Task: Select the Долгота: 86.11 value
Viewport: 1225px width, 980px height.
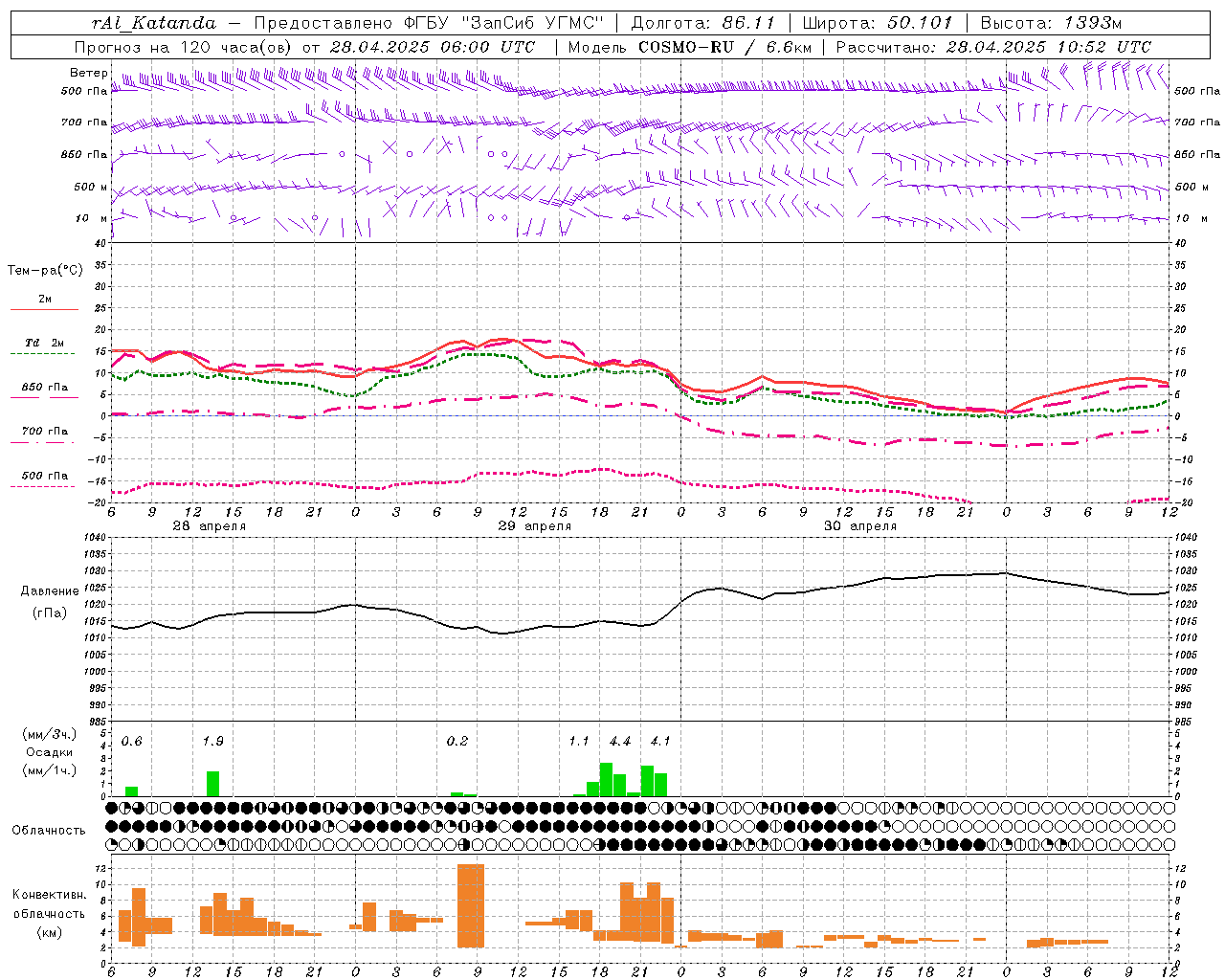Action: pyautogui.click(x=703, y=23)
